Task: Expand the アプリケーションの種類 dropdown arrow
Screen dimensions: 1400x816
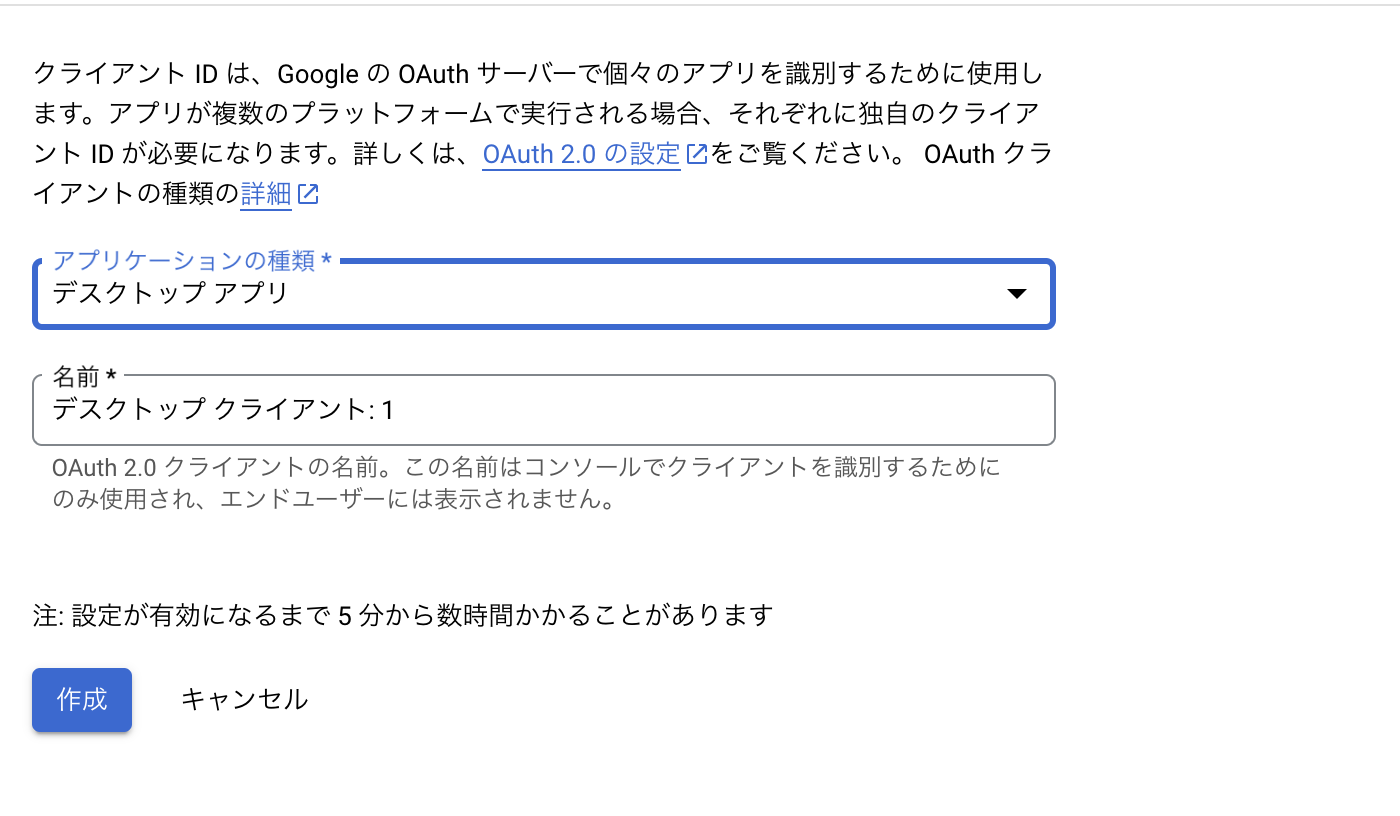Action: [1016, 294]
